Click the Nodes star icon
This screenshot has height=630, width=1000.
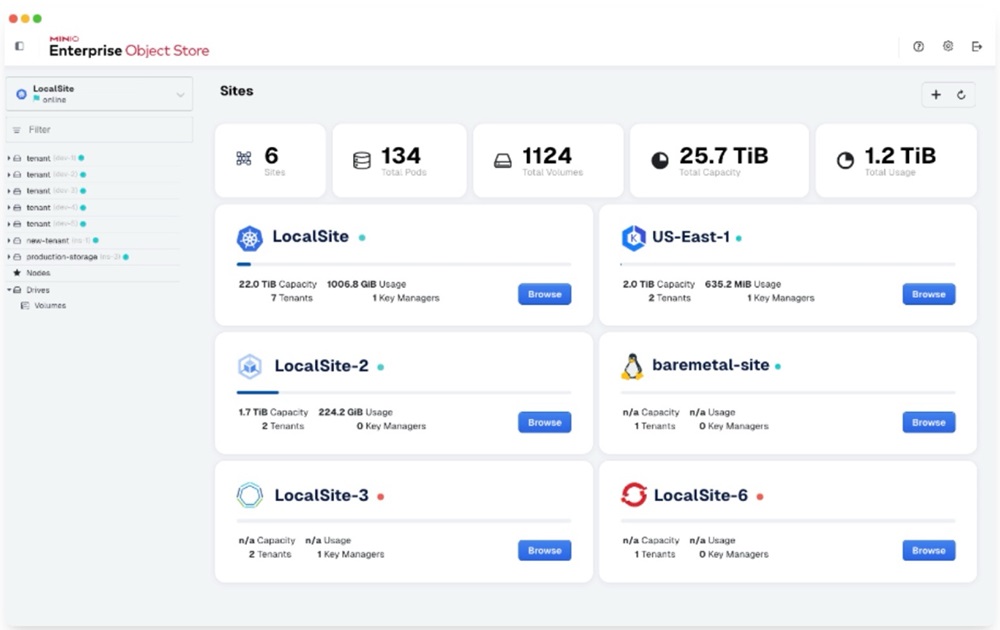17,272
